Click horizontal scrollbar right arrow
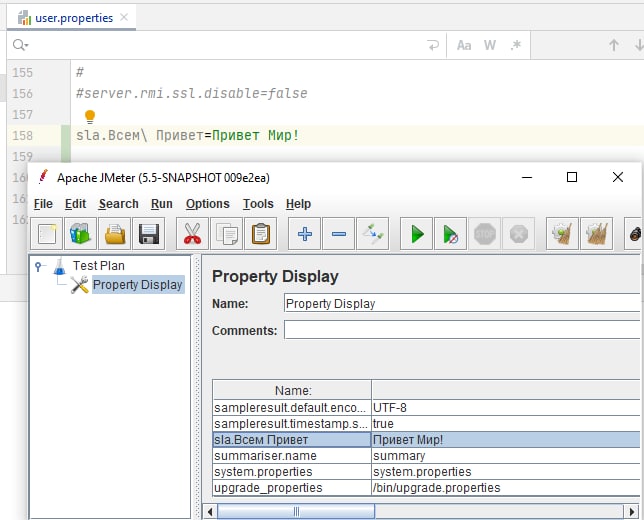 [632, 512]
